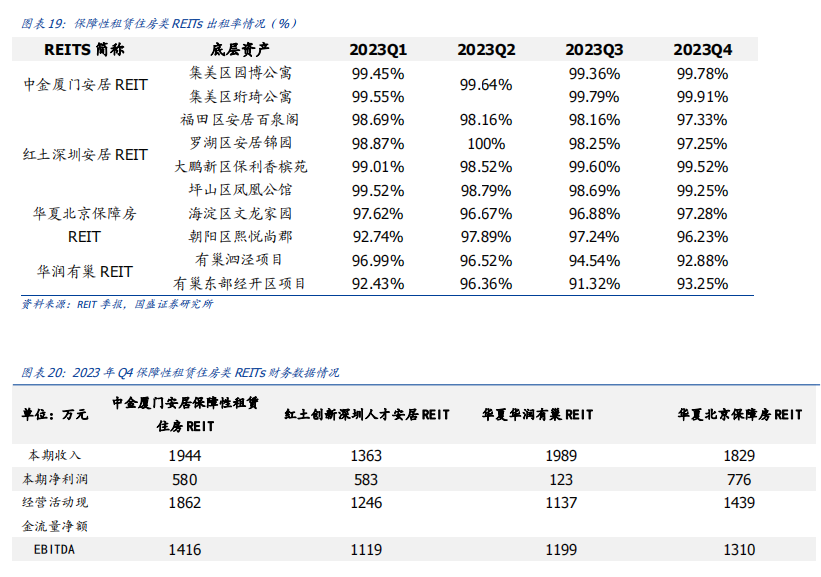The image size is (821, 577).
Task: Select the 1989 revenue value
Action: point(561,456)
